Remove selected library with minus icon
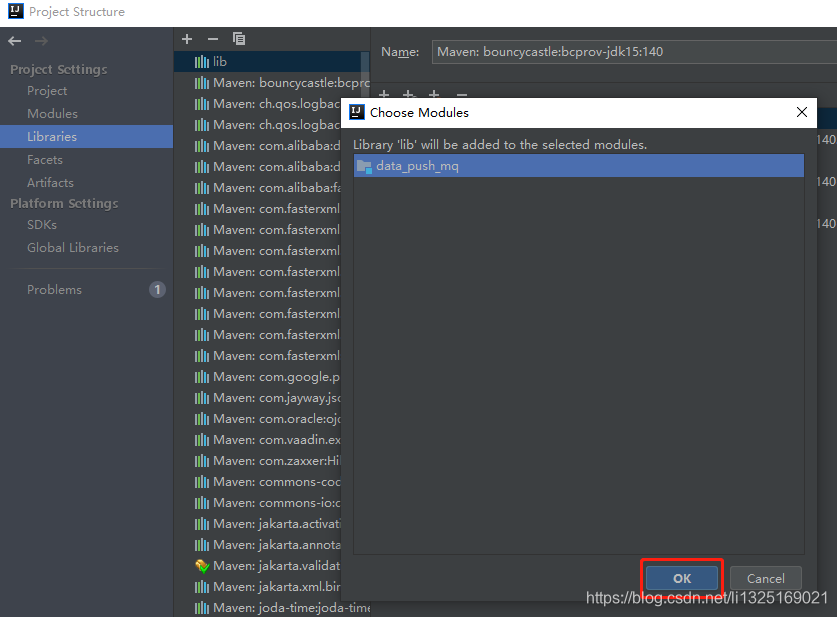 pos(213,39)
